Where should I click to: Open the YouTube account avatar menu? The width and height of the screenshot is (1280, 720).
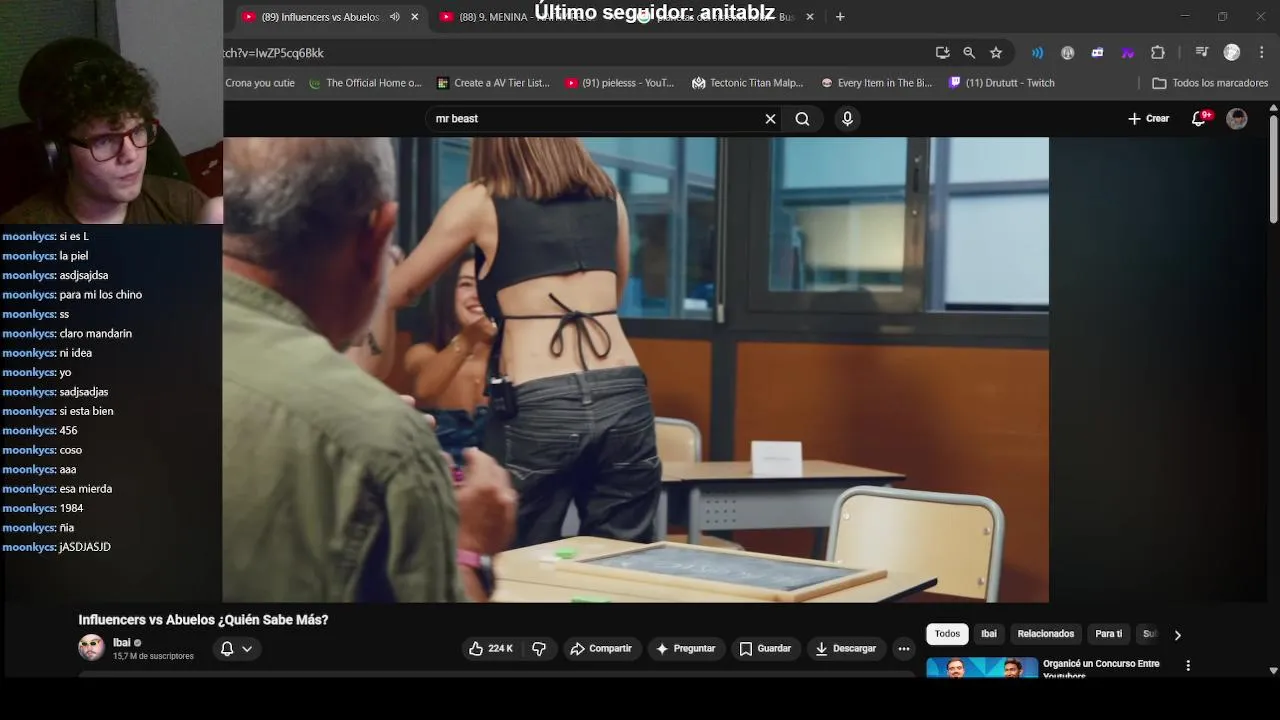(x=1237, y=119)
